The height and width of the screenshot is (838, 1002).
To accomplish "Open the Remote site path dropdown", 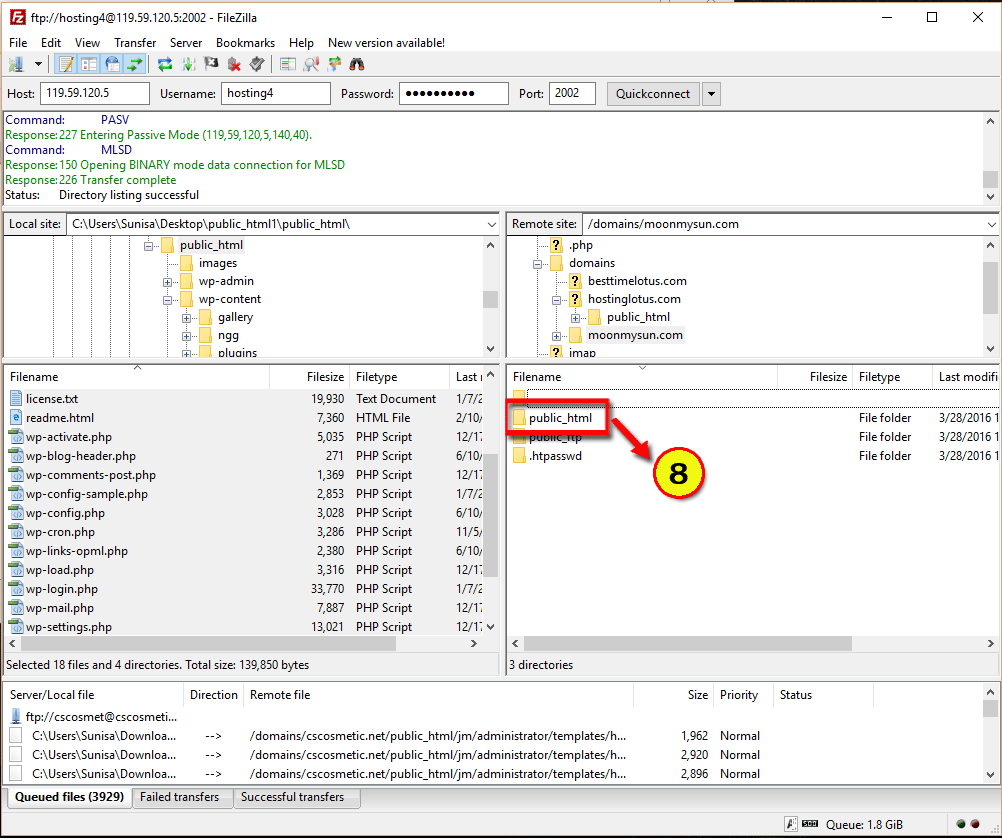I will pyautogui.click(x=991, y=224).
